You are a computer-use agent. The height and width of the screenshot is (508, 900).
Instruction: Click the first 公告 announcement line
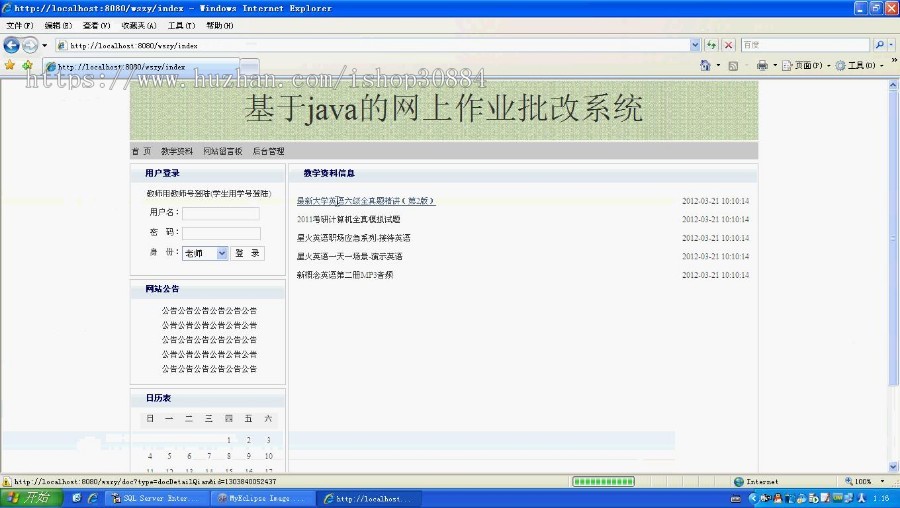tap(209, 311)
